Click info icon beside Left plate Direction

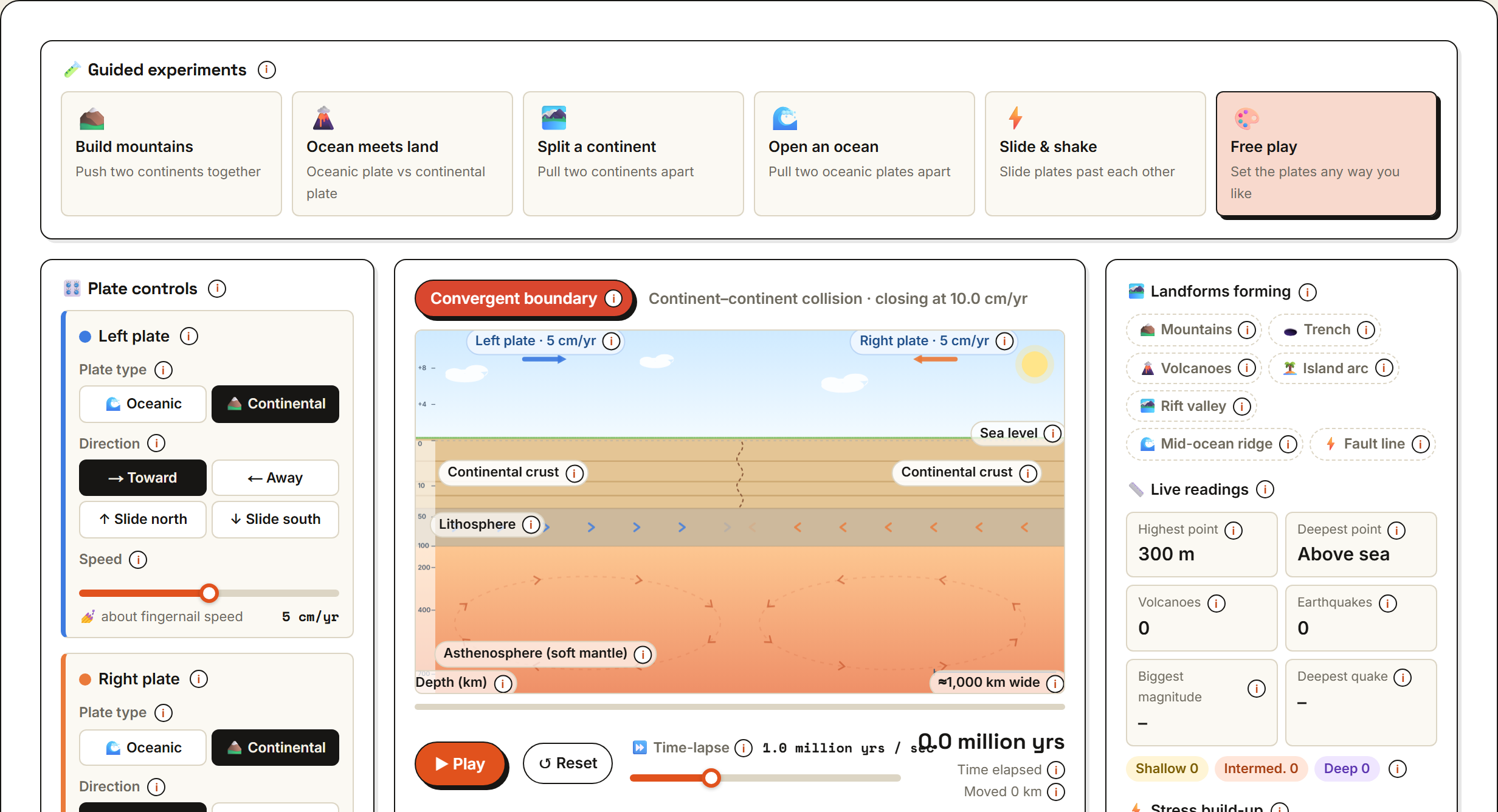pos(156,444)
